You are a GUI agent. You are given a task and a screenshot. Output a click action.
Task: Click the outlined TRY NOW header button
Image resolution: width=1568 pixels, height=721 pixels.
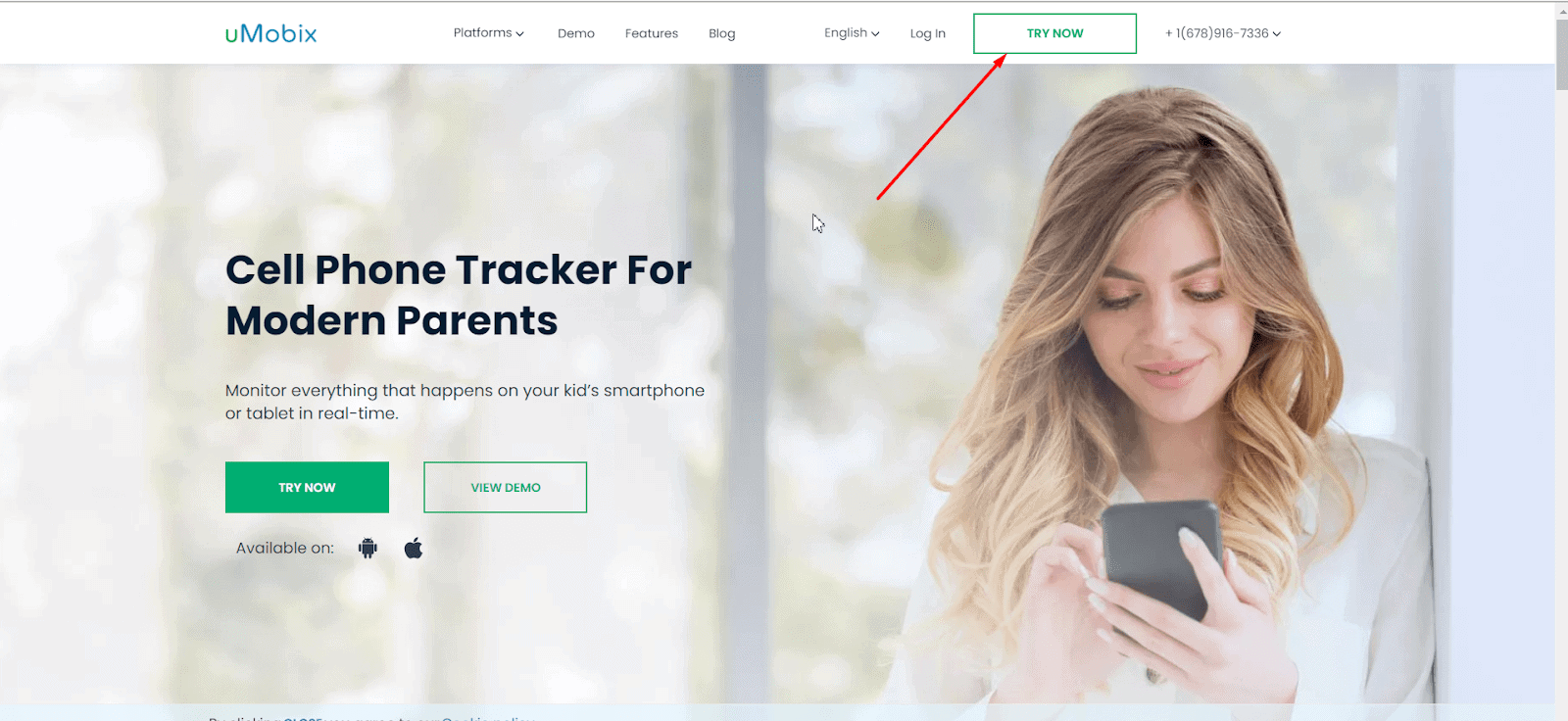(1054, 33)
